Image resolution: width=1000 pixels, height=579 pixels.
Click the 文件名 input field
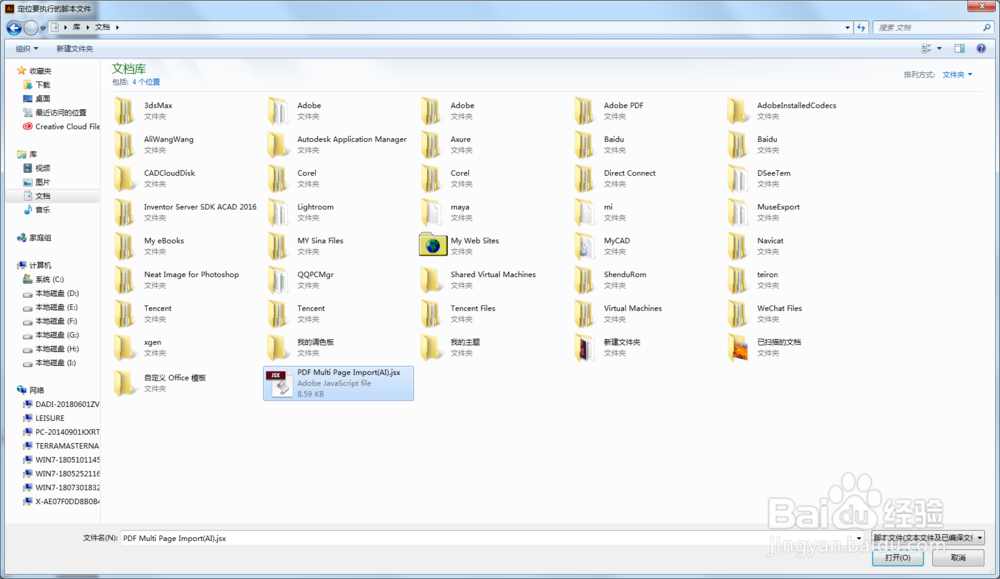pos(487,538)
